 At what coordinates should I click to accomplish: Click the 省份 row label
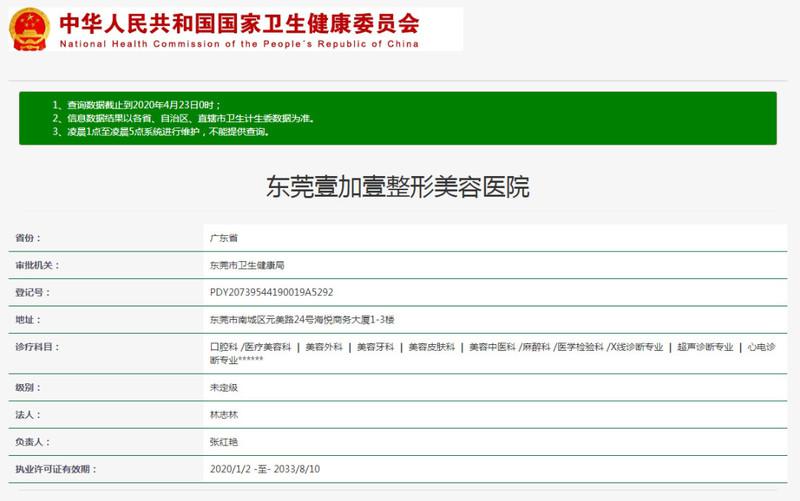pos(30,238)
